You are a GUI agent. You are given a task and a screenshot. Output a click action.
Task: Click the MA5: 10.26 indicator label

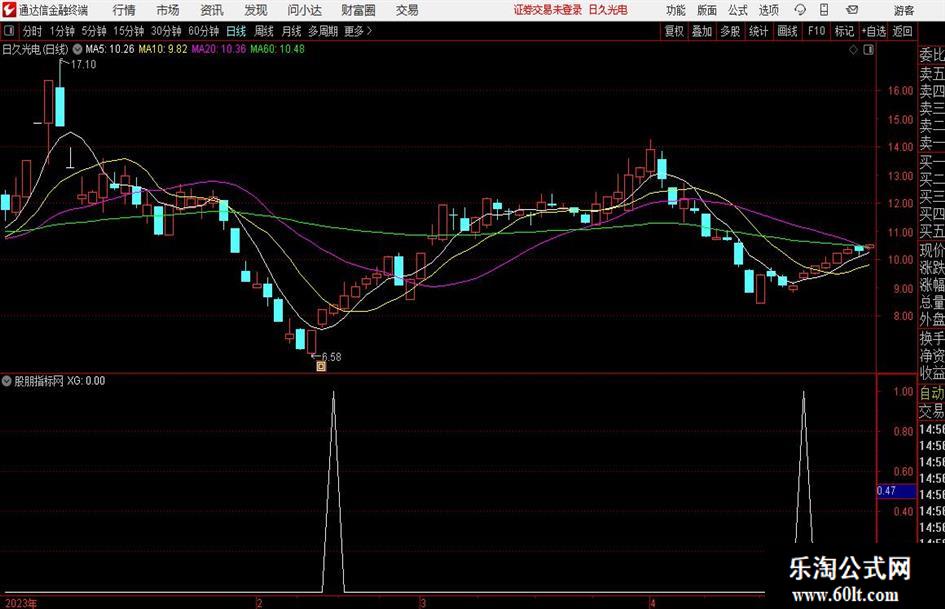pos(110,49)
